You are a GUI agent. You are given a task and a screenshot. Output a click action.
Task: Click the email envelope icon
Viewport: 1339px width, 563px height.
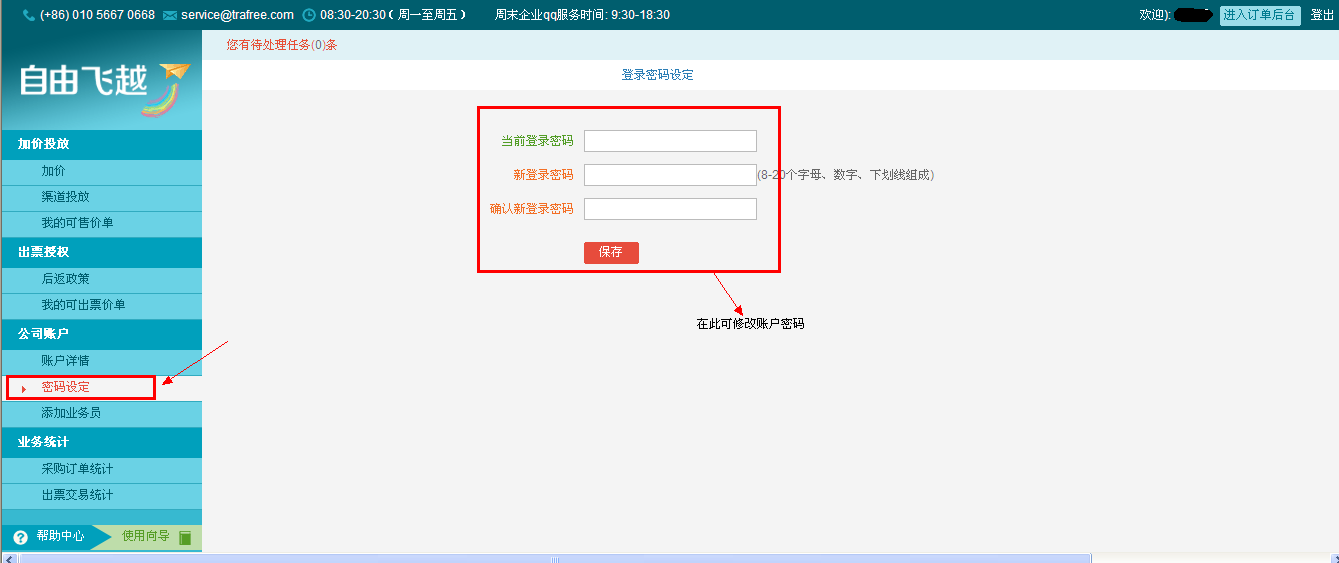(x=169, y=15)
